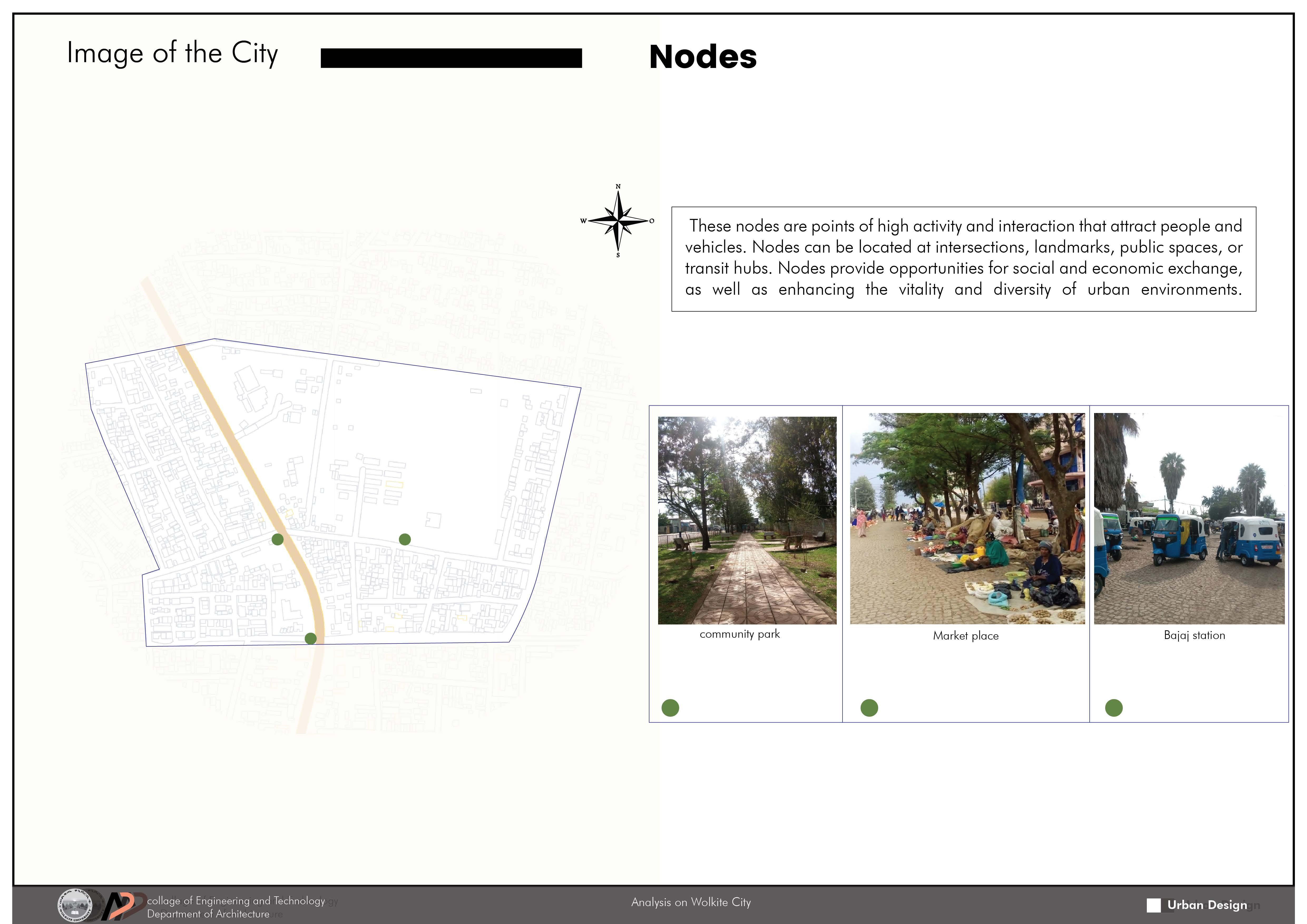This screenshot has height=924, width=1307.
Task: Select the Market place photo
Action: point(967,518)
